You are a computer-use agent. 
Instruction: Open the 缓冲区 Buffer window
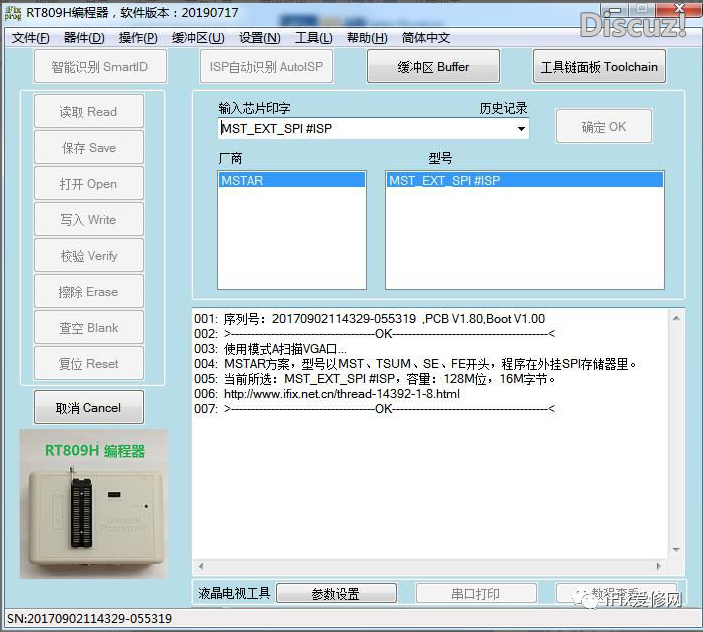coord(433,66)
